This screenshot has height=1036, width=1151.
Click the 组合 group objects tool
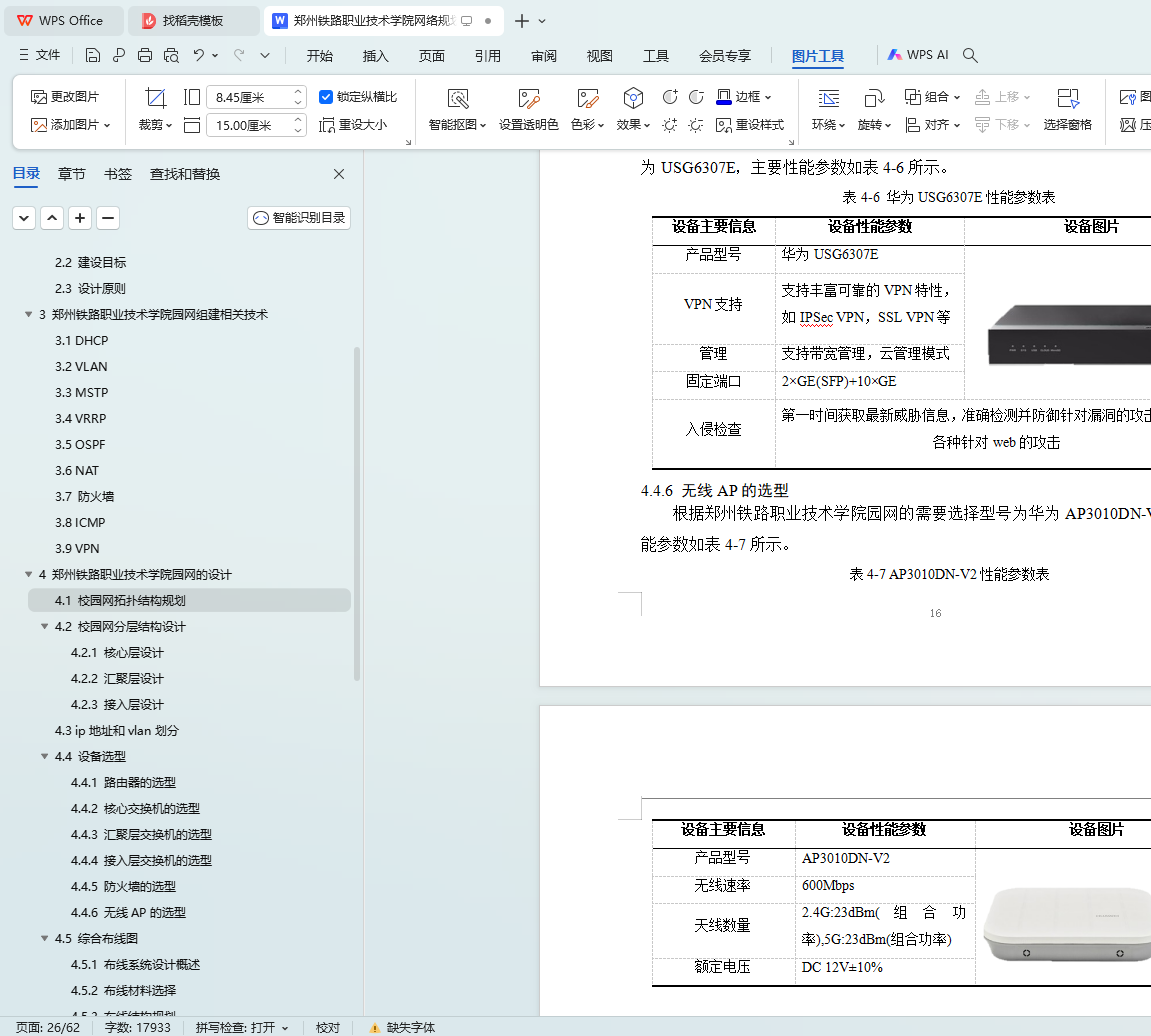(x=932, y=97)
